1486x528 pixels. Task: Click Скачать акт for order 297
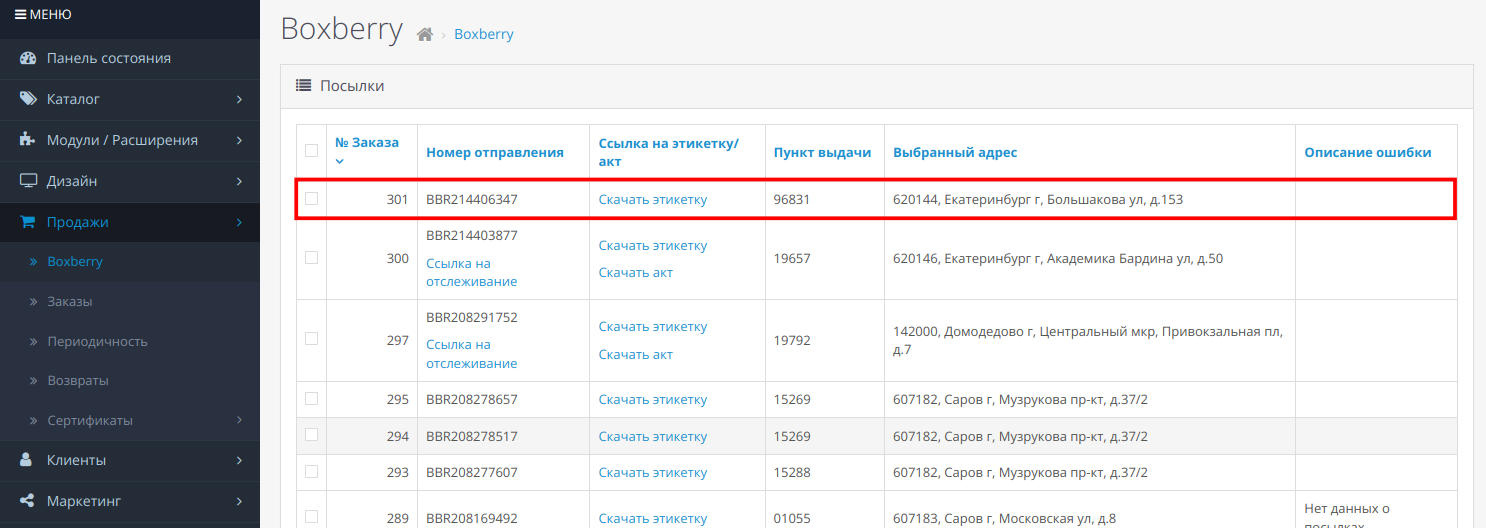pyautogui.click(x=636, y=354)
